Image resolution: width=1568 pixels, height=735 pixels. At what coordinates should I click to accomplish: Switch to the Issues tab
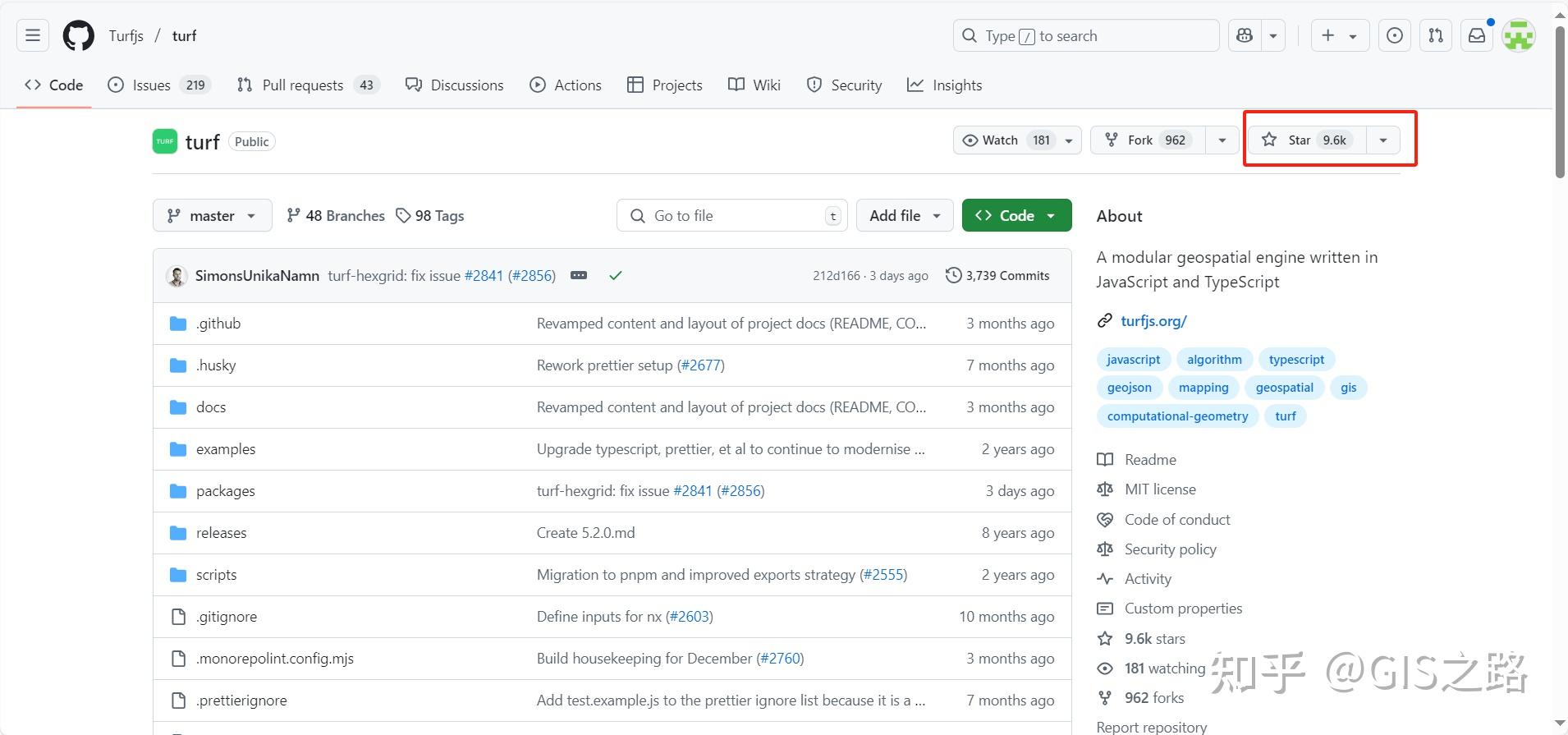click(x=159, y=85)
